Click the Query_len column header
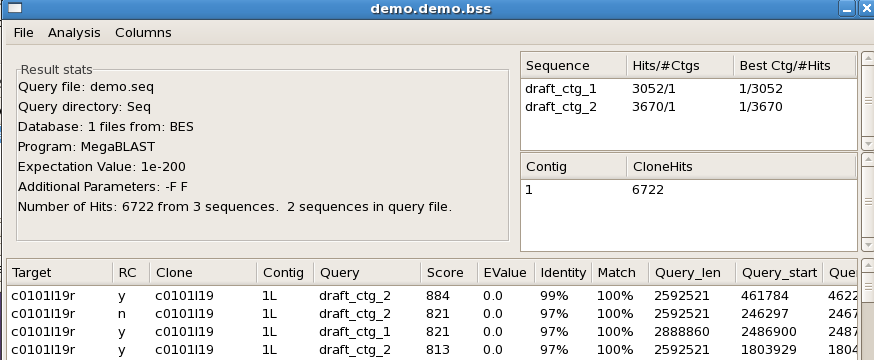The image size is (874, 360). 692,273
